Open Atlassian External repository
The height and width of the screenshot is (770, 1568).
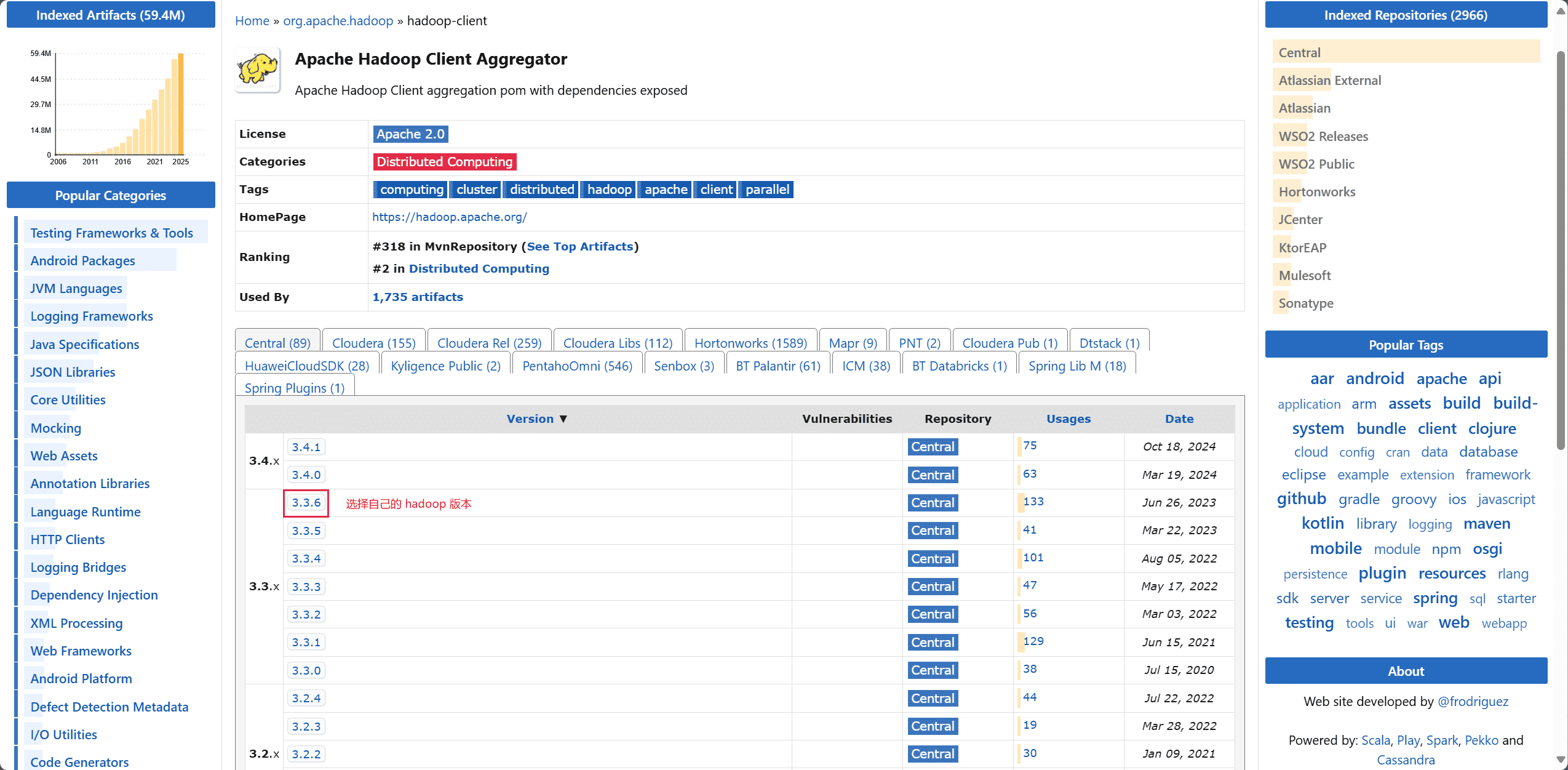[1329, 80]
